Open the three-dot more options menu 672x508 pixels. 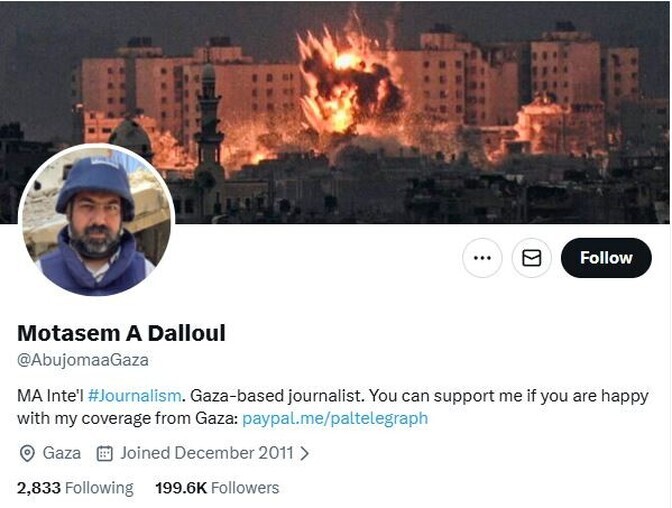482,258
